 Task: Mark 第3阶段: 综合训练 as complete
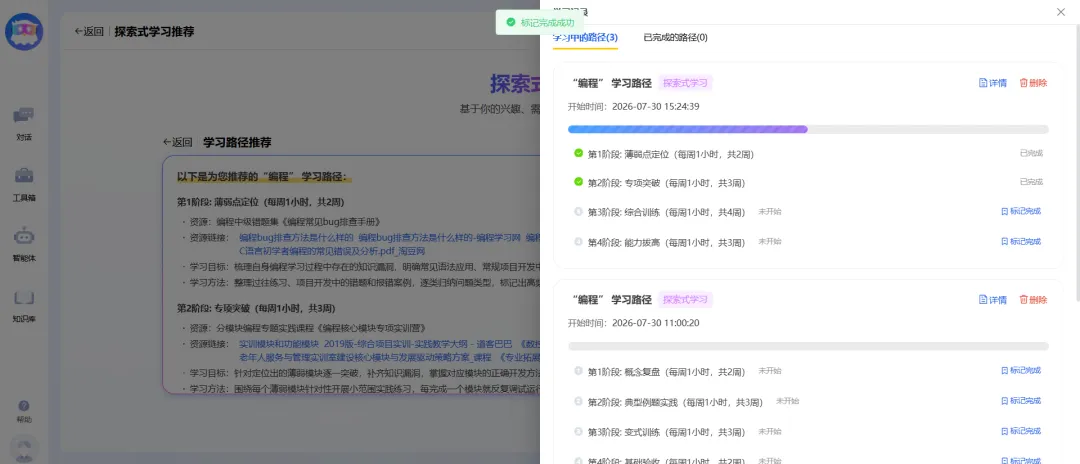coord(1021,211)
